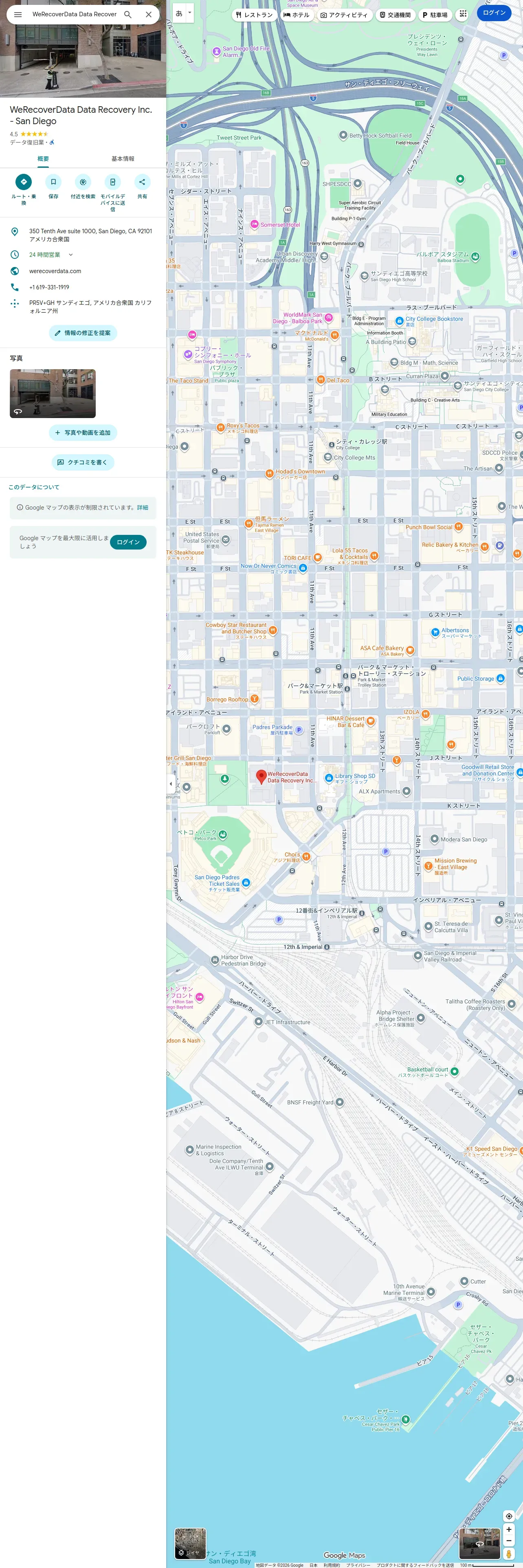The height and width of the screenshot is (1568, 523).
Task: Select the Albertsons supermarket marker
Action: pyautogui.click(x=435, y=633)
